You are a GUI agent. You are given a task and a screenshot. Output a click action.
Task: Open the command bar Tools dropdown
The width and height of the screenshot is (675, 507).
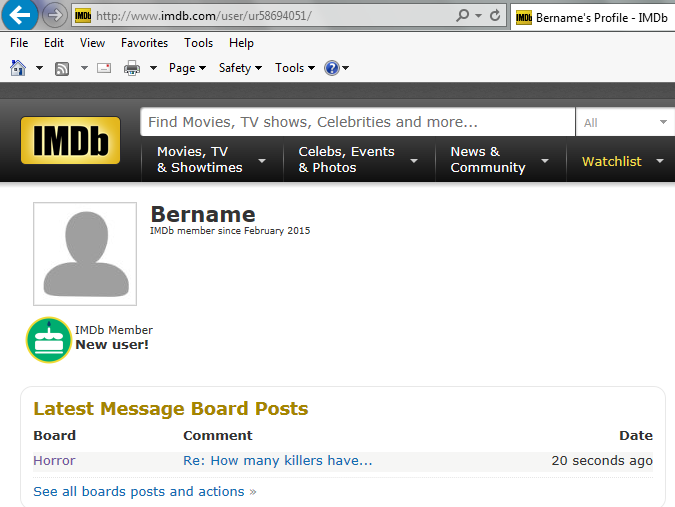pyautogui.click(x=295, y=68)
